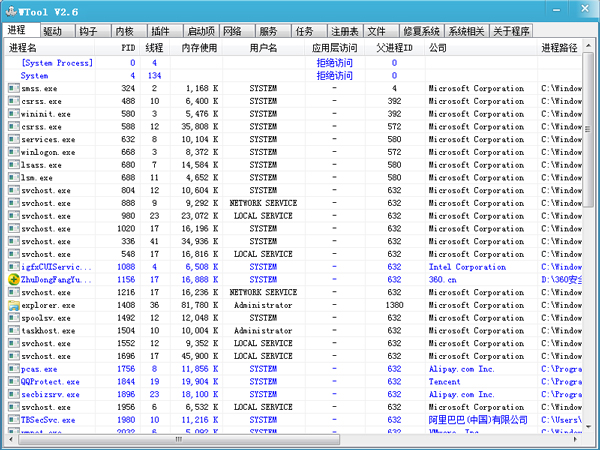The height and width of the screenshot is (450, 600).
Task: Click the services.exe process icon
Action: (x=14, y=139)
